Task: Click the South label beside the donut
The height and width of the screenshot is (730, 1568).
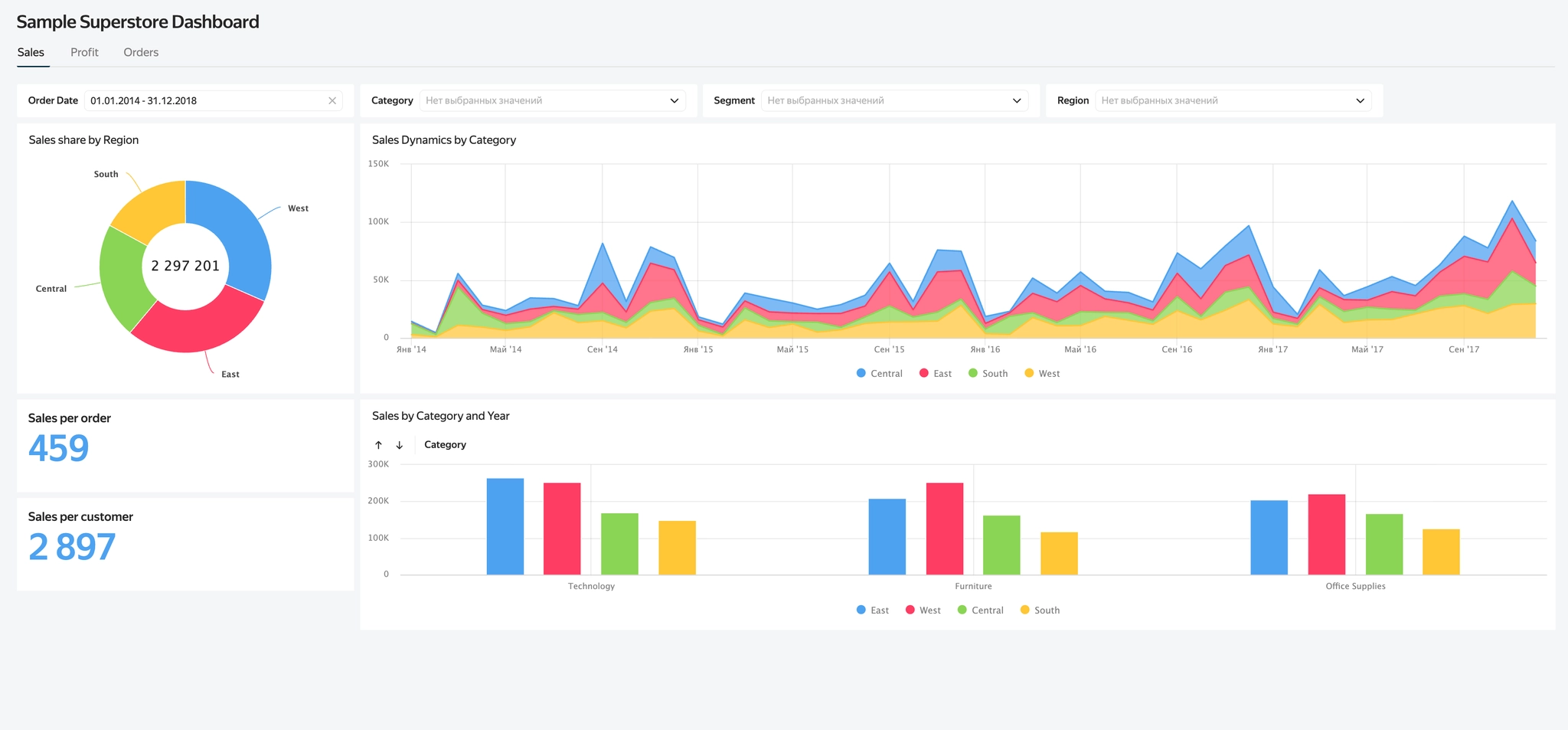Action: coord(106,175)
